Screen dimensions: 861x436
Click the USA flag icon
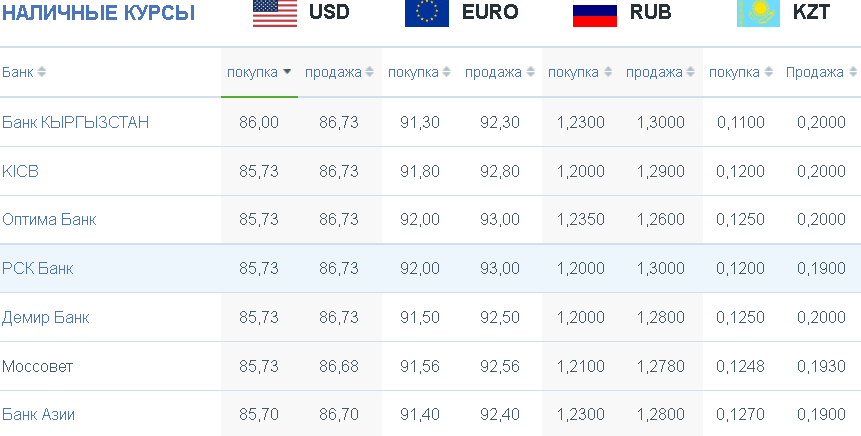point(275,13)
